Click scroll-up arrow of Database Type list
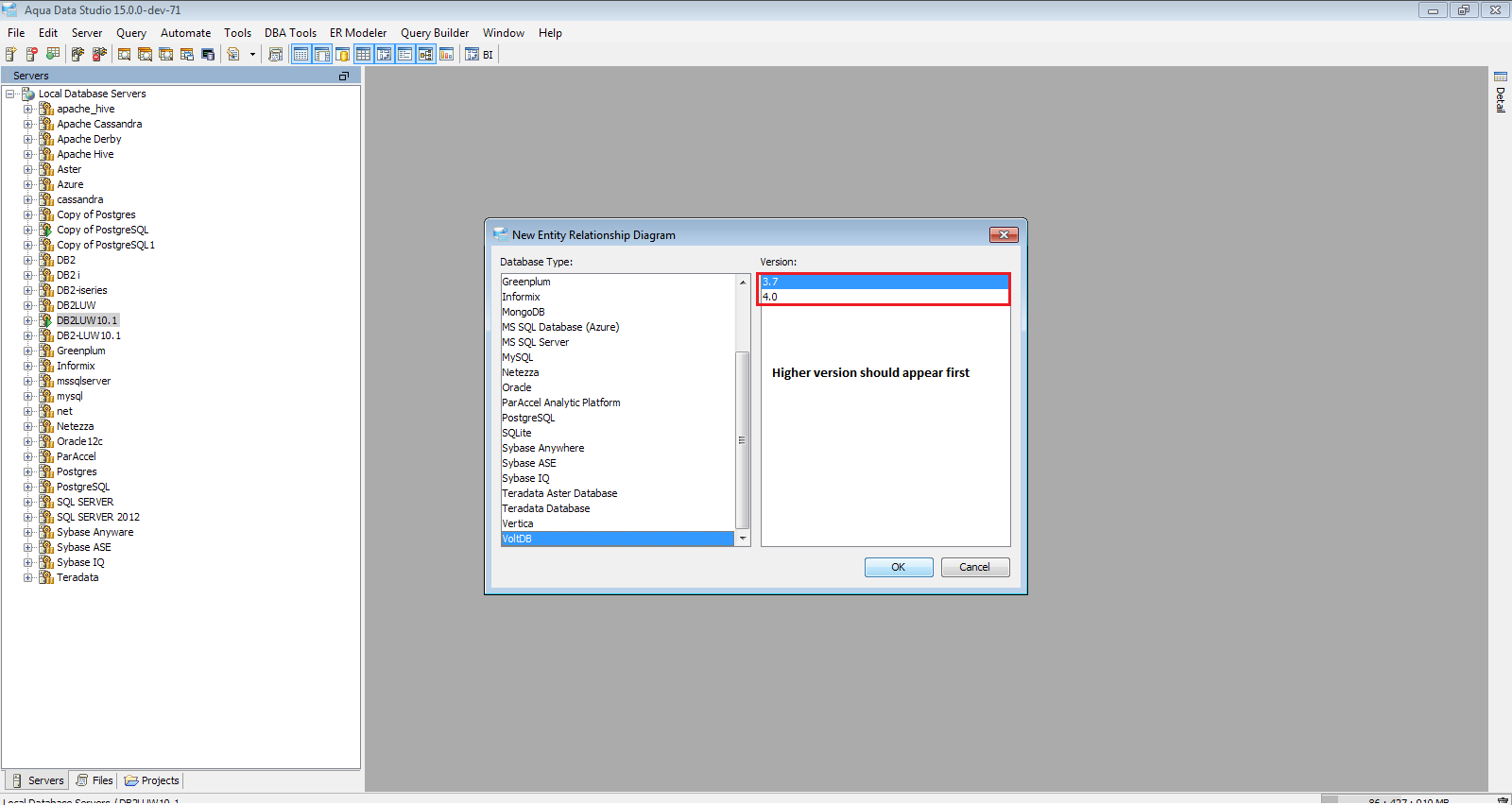The image size is (1512, 805). [743, 282]
